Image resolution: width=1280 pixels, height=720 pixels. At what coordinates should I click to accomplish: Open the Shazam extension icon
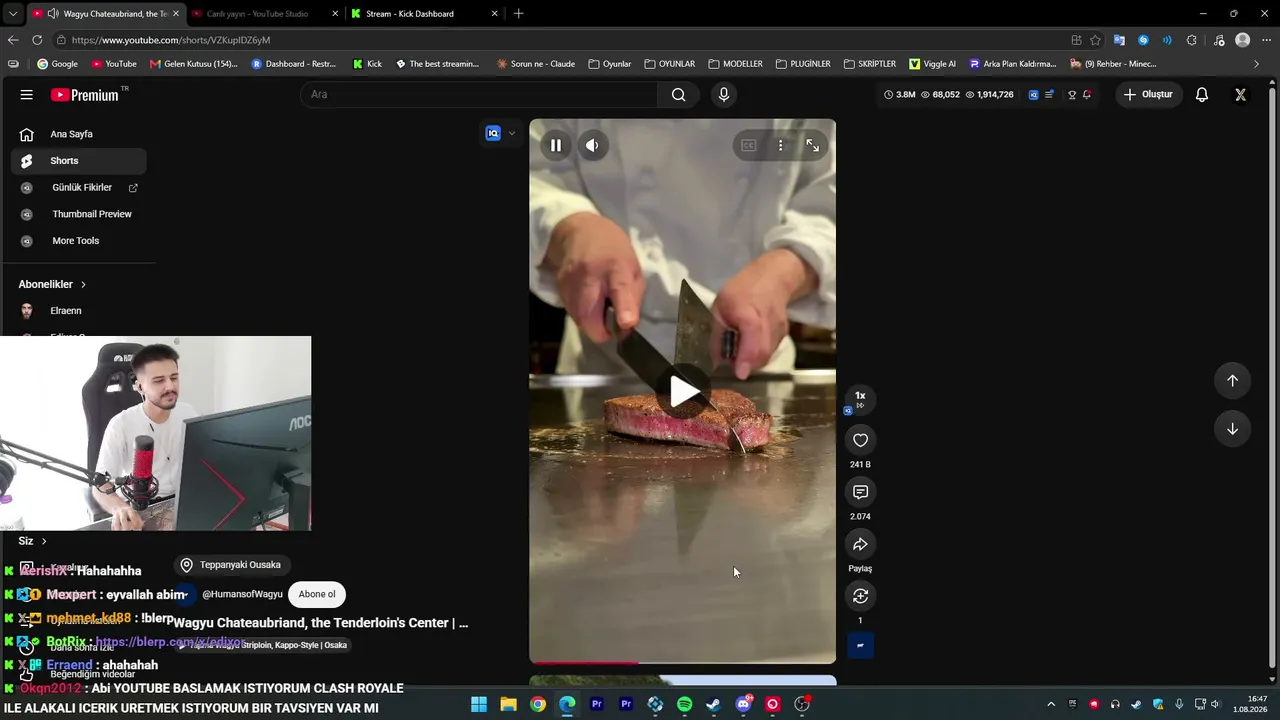coord(1143,40)
